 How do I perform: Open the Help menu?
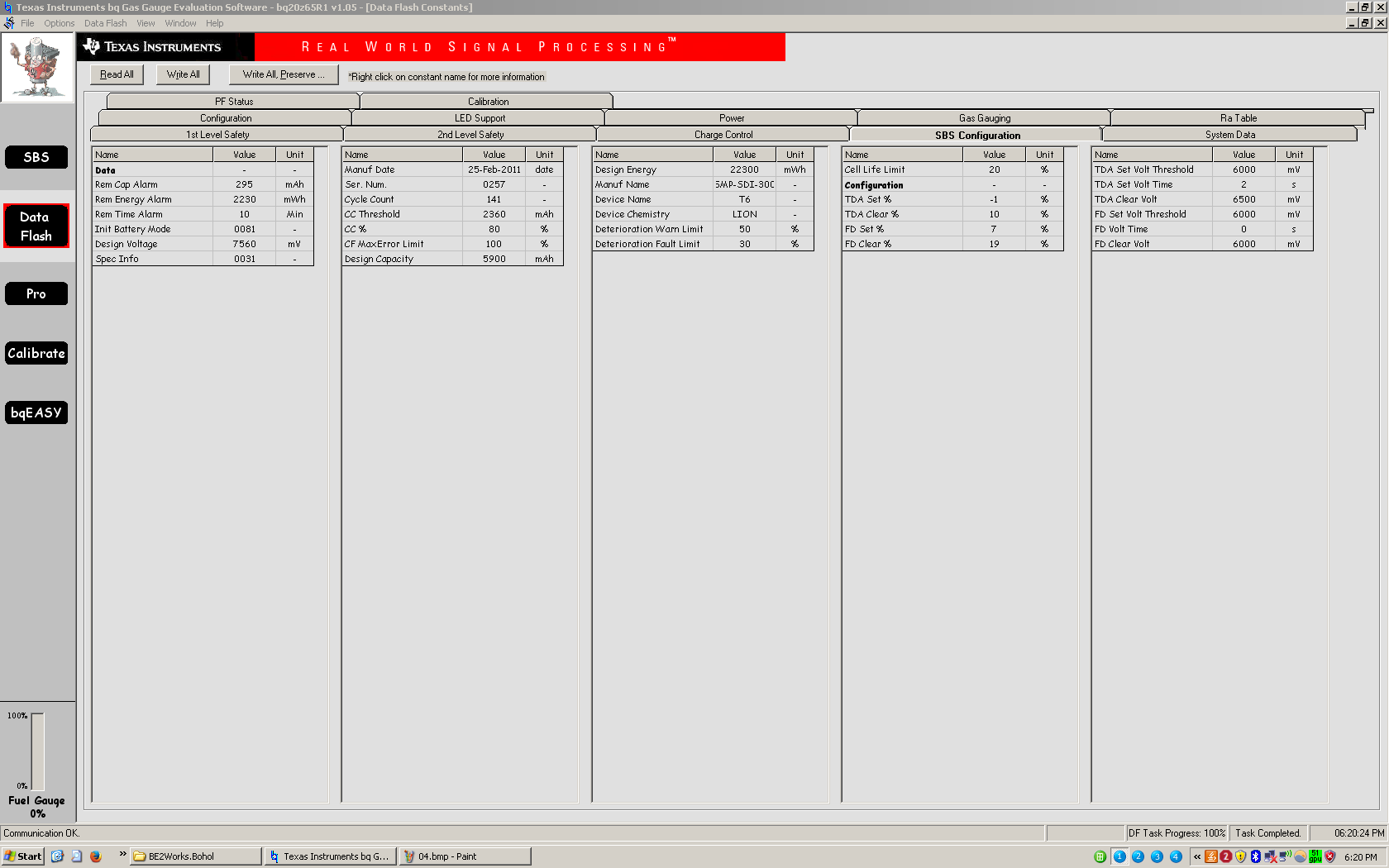click(x=215, y=23)
